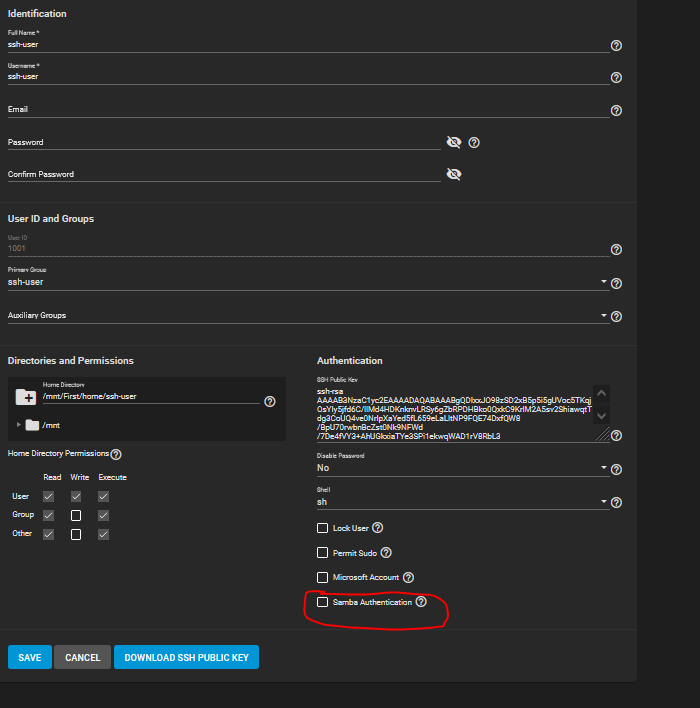Expand the /mnt directory tree node
This screenshot has width=700, height=708.
(x=19, y=424)
